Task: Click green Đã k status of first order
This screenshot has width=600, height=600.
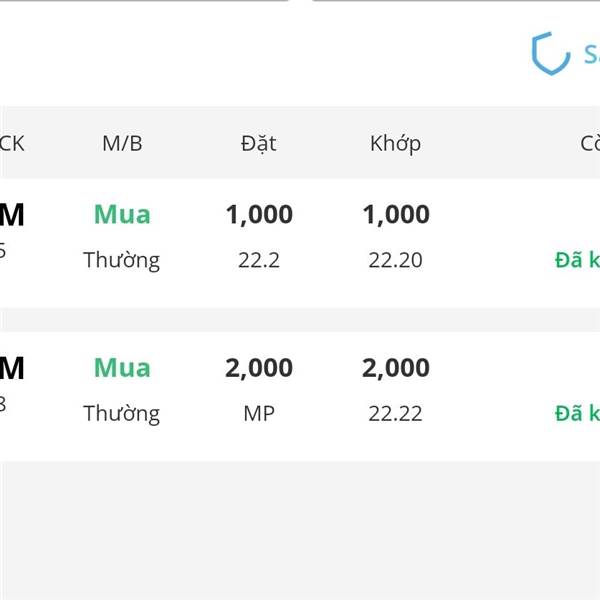Action: click(x=577, y=260)
